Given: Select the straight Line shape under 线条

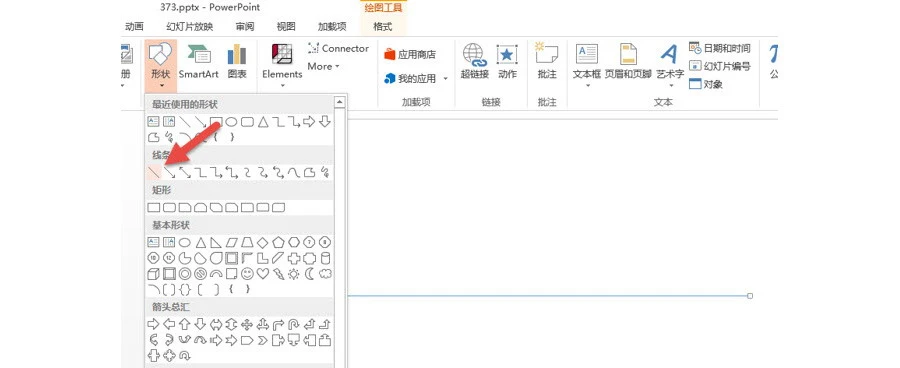Looking at the screenshot, I should pos(154,172).
